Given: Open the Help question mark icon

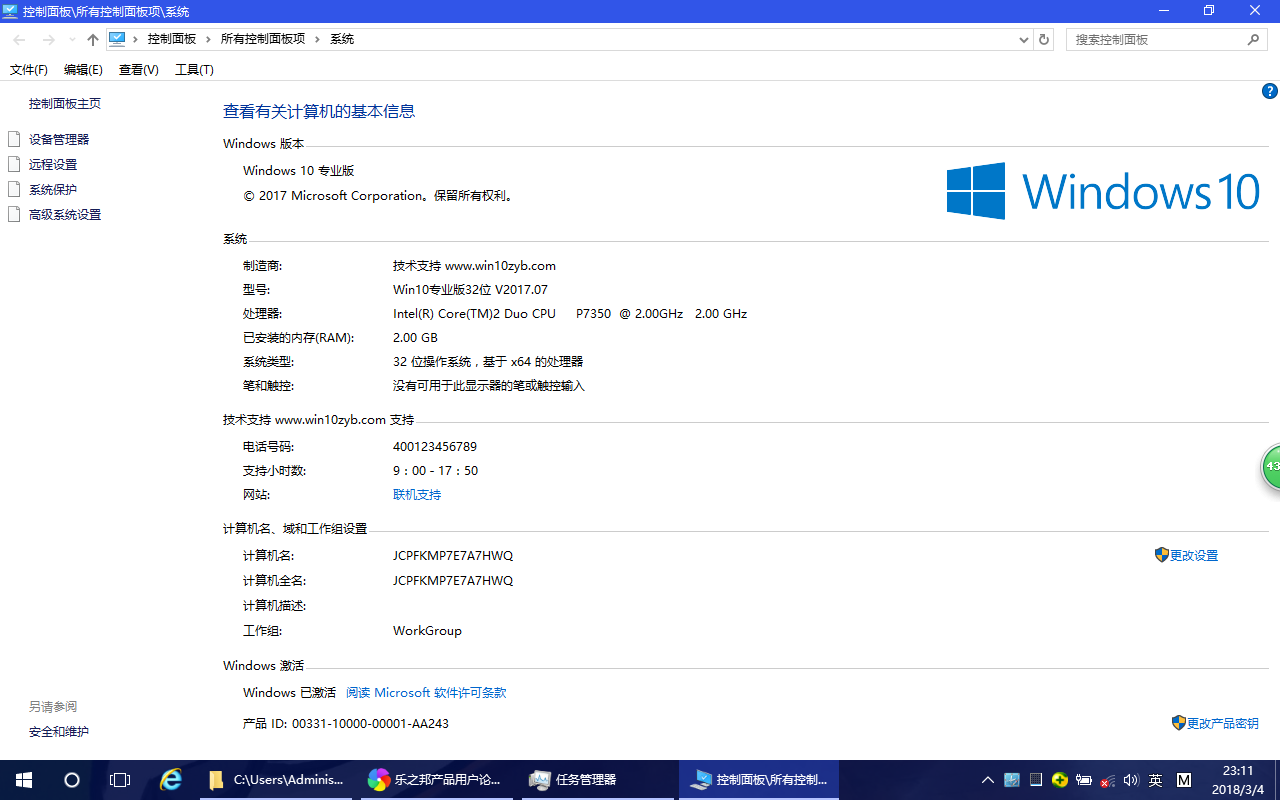Looking at the screenshot, I should click(x=1269, y=91).
